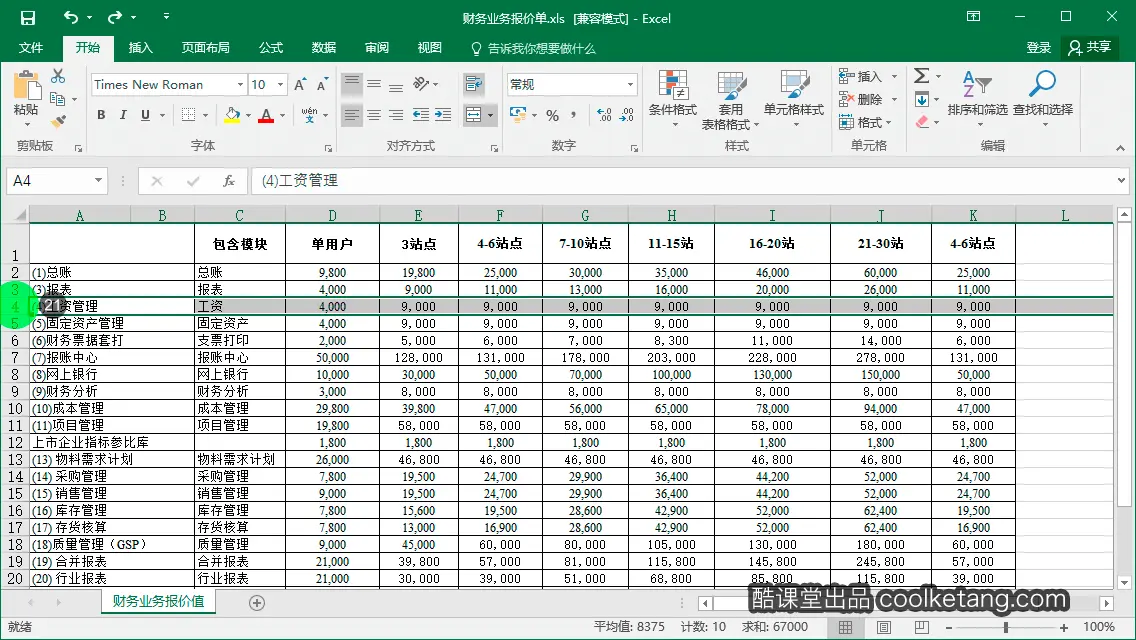Open the 文件 File tab
Screen dimensions: 1136x640
(30, 48)
